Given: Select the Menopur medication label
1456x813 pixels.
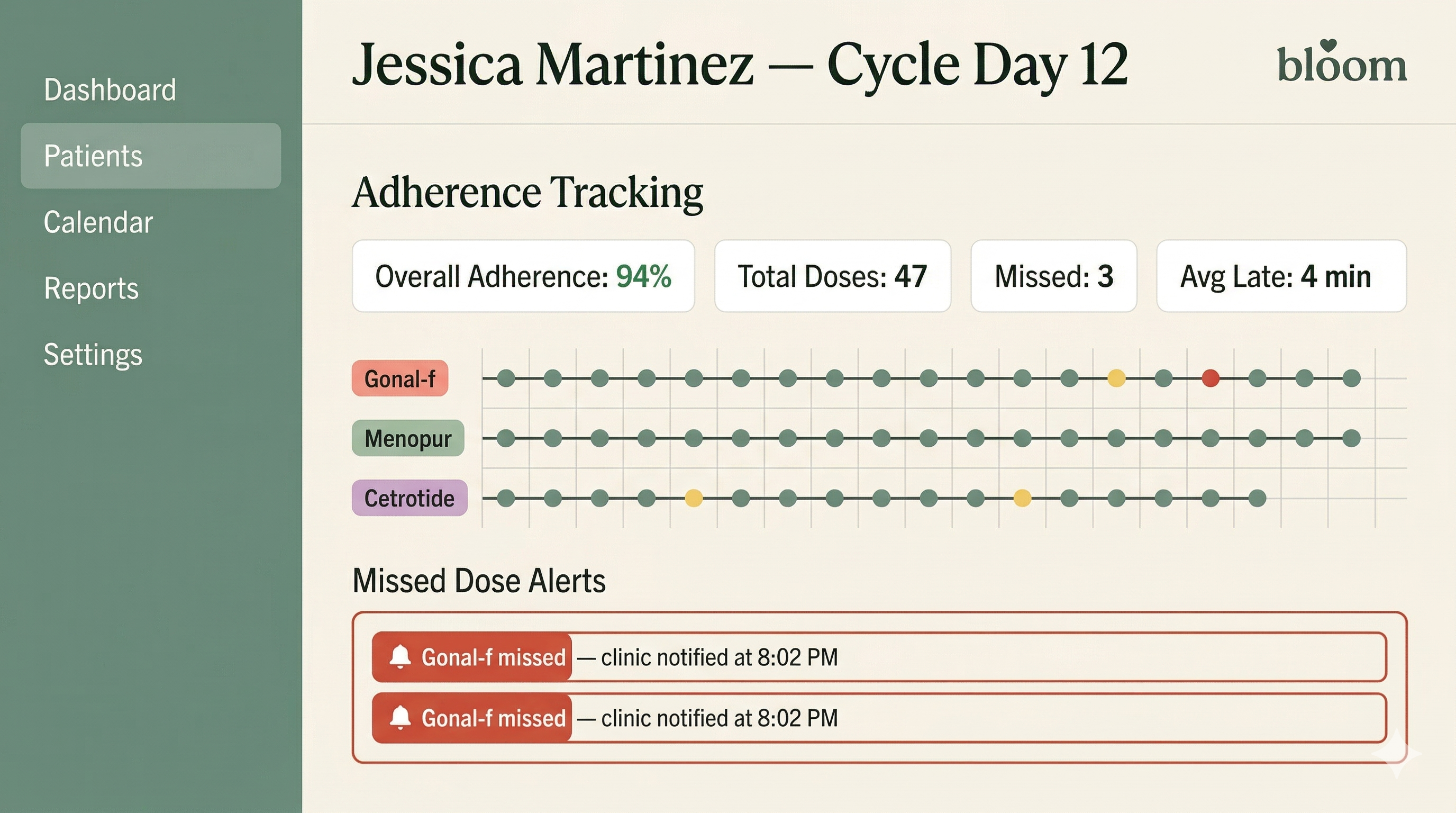Looking at the screenshot, I should [x=407, y=438].
